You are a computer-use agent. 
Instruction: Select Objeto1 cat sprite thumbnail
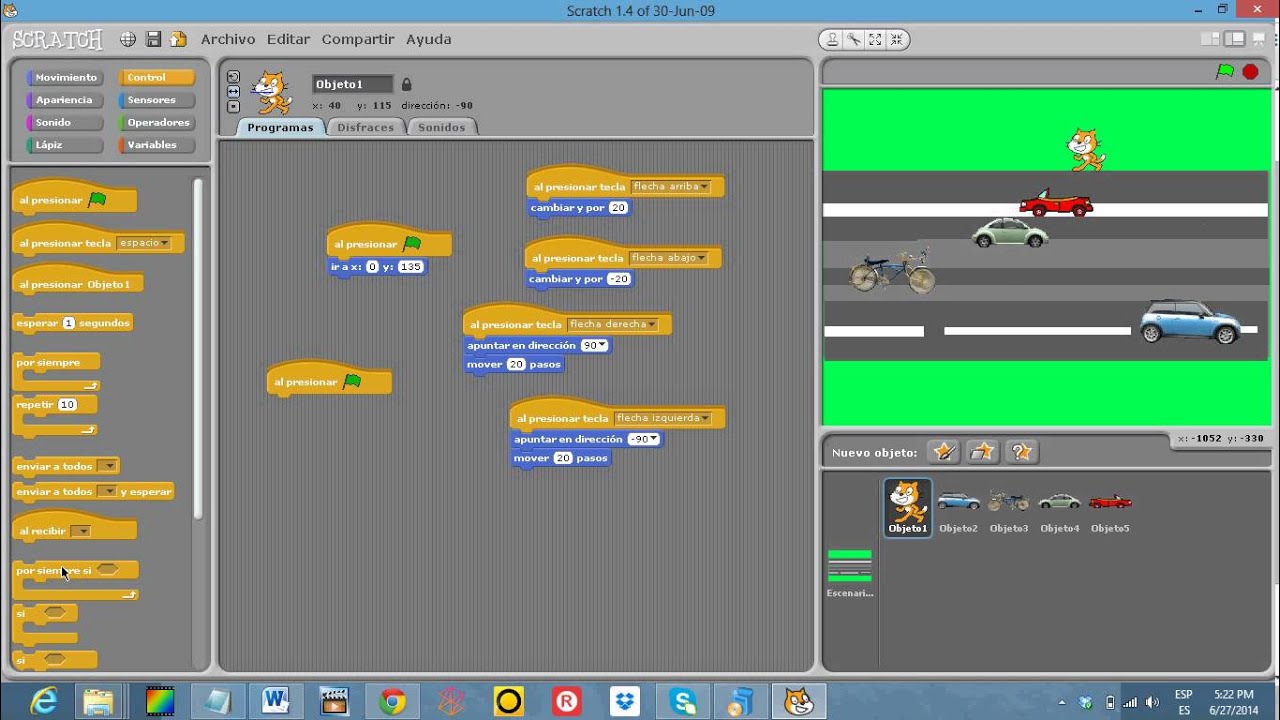point(907,507)
